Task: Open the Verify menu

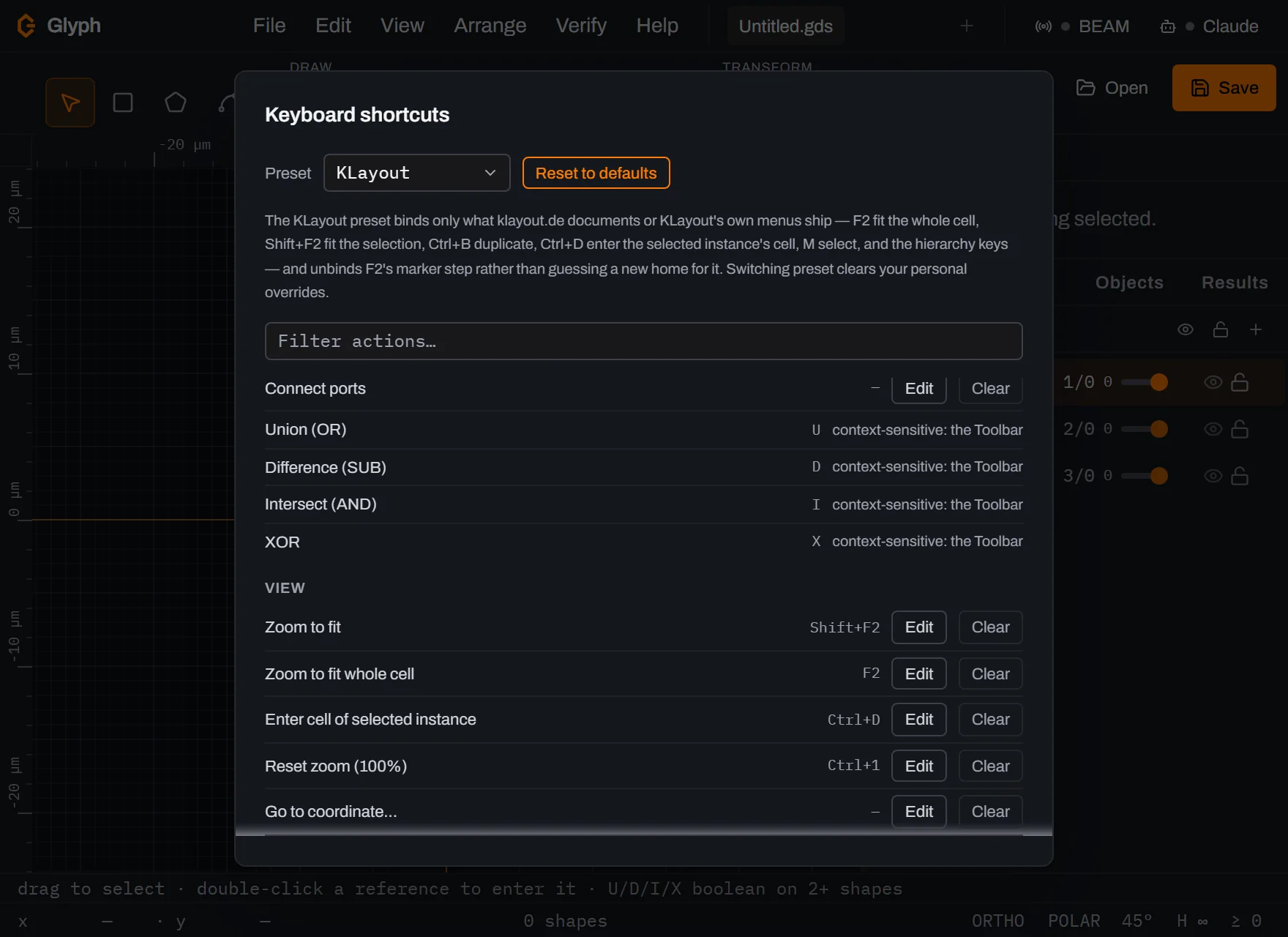Action: (x=581, y=26)
